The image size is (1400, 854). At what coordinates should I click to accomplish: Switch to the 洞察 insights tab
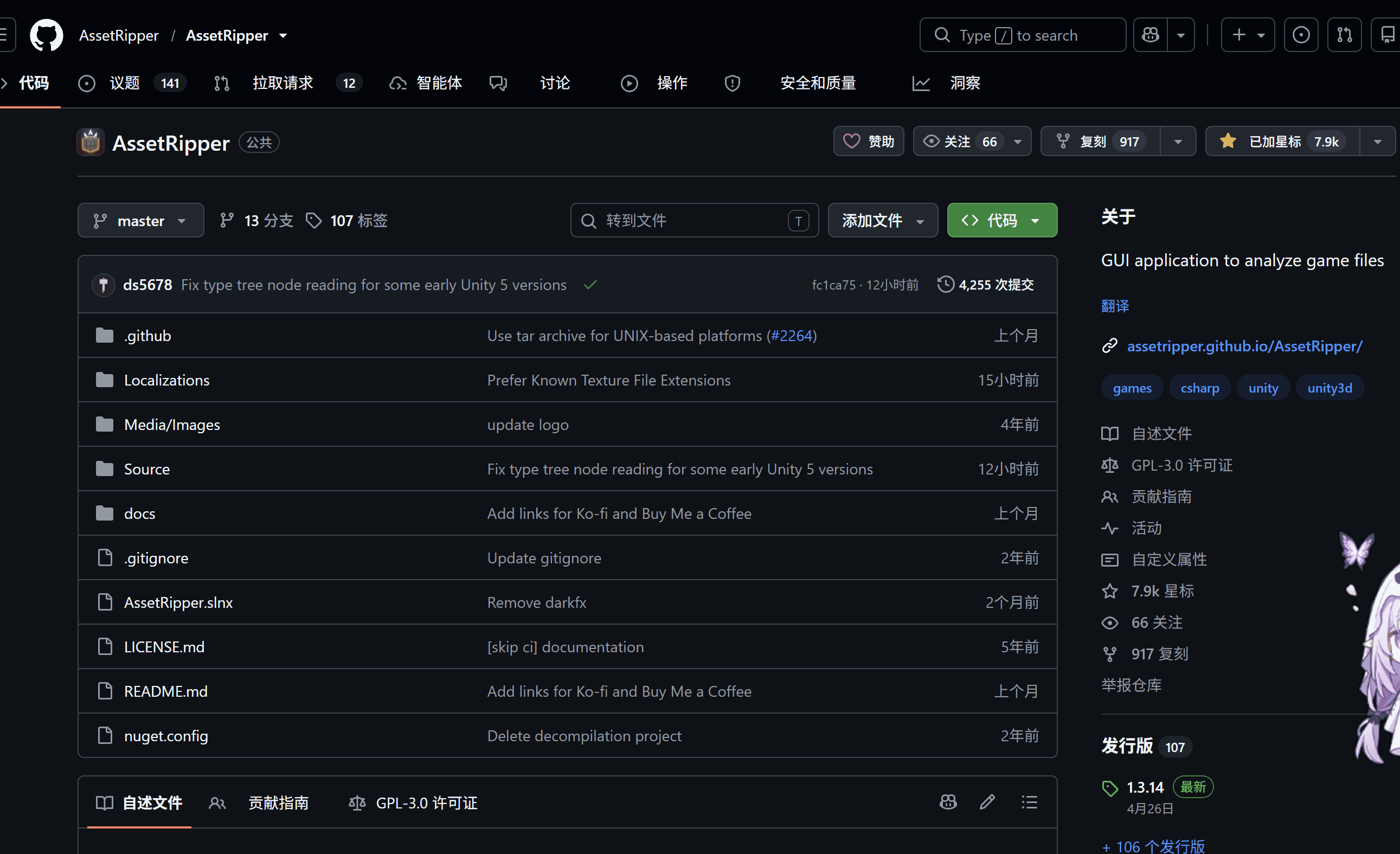(947, 83)
